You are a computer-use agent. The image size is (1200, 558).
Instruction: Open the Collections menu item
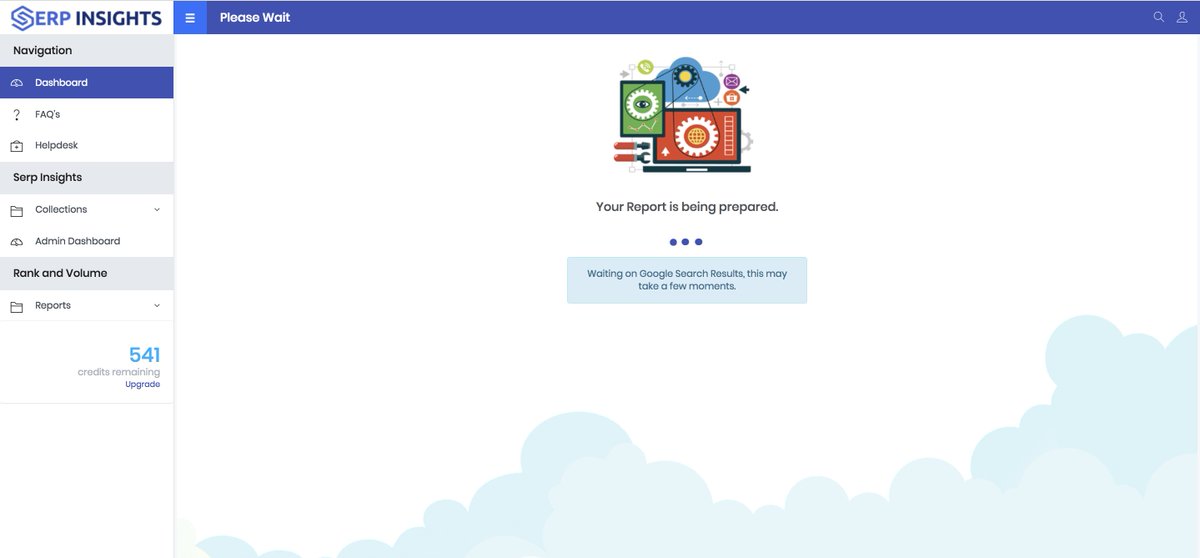87,210
